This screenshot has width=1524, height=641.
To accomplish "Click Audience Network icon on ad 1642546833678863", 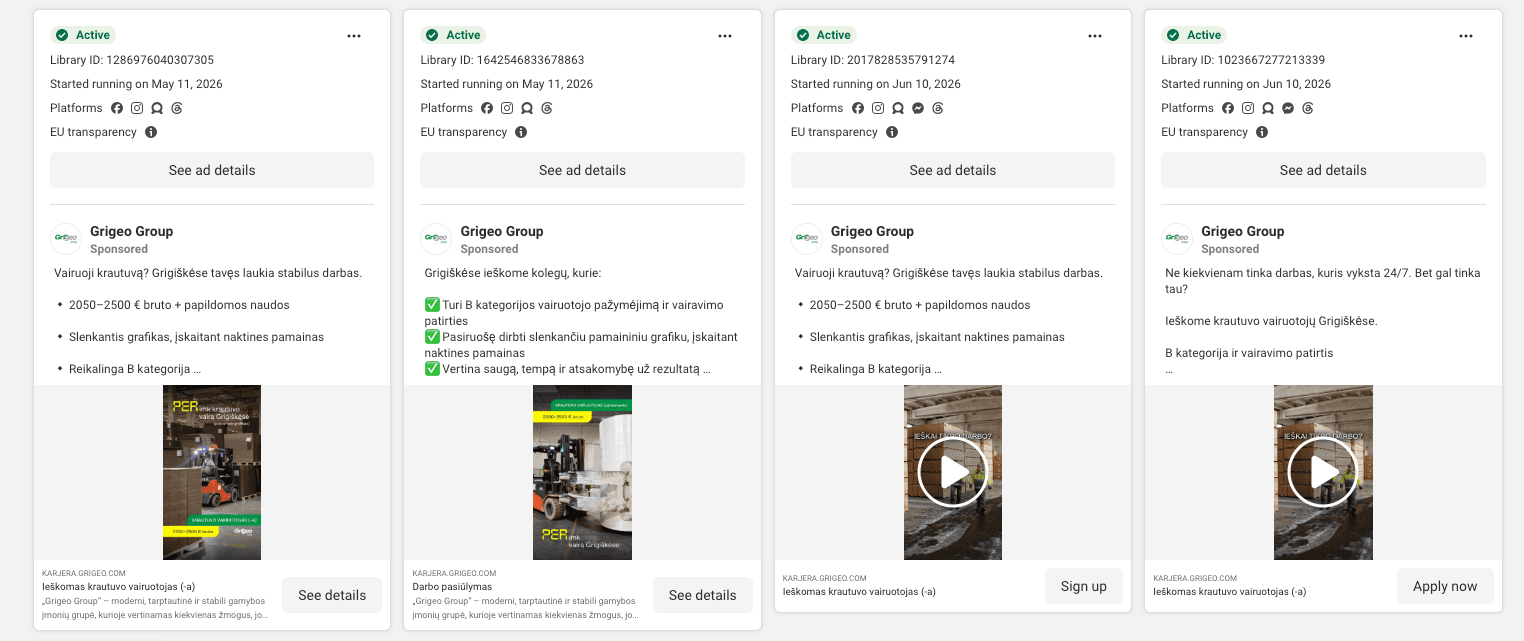I will click(527, 108).
